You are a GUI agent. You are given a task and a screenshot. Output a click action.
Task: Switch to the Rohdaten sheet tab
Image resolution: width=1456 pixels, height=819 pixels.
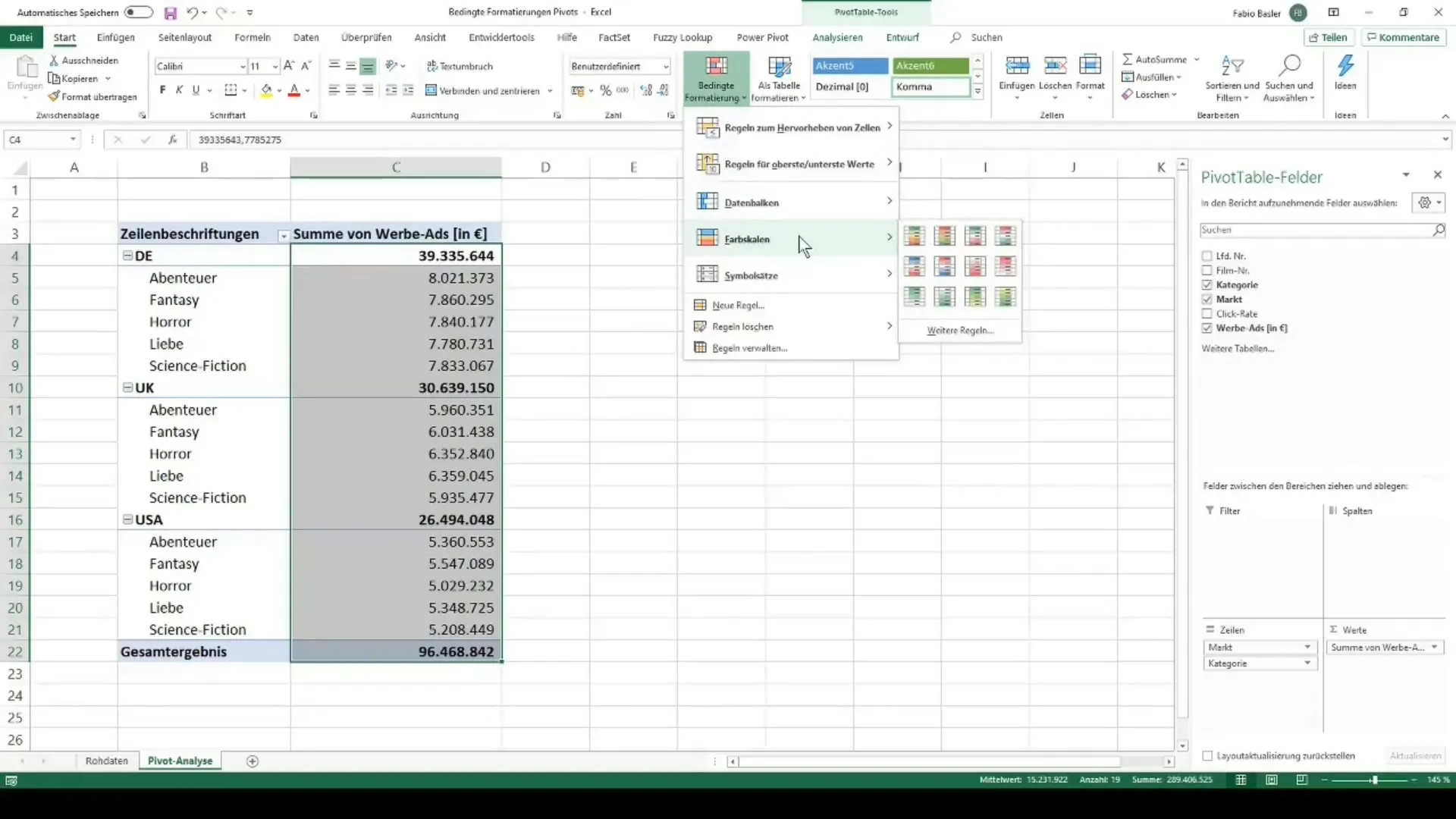point(107,761)
